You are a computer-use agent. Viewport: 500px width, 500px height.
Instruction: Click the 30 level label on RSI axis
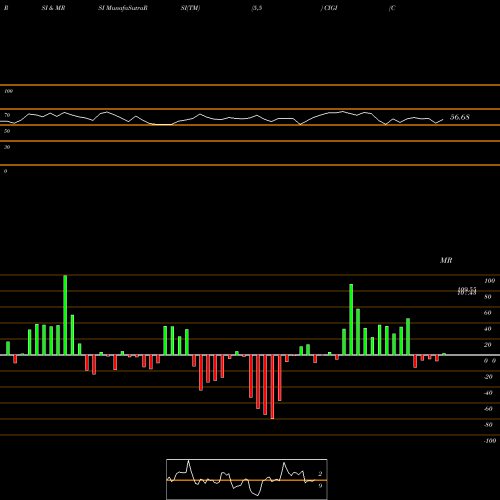[x=7, y=147]
